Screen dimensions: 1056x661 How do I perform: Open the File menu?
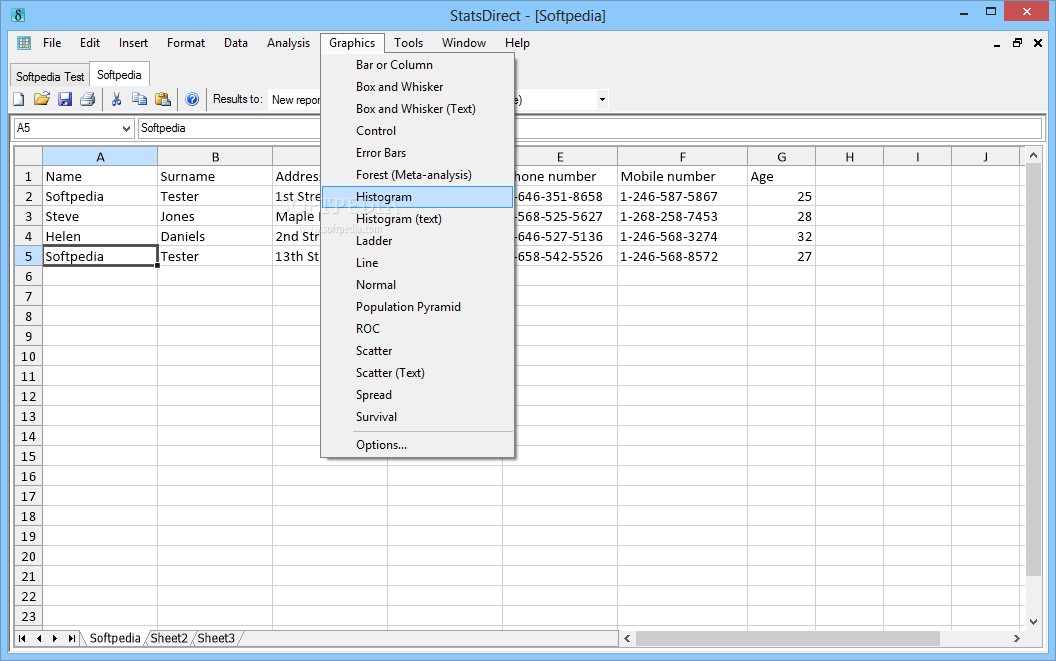pyautogui.click(x=52, y=43)
